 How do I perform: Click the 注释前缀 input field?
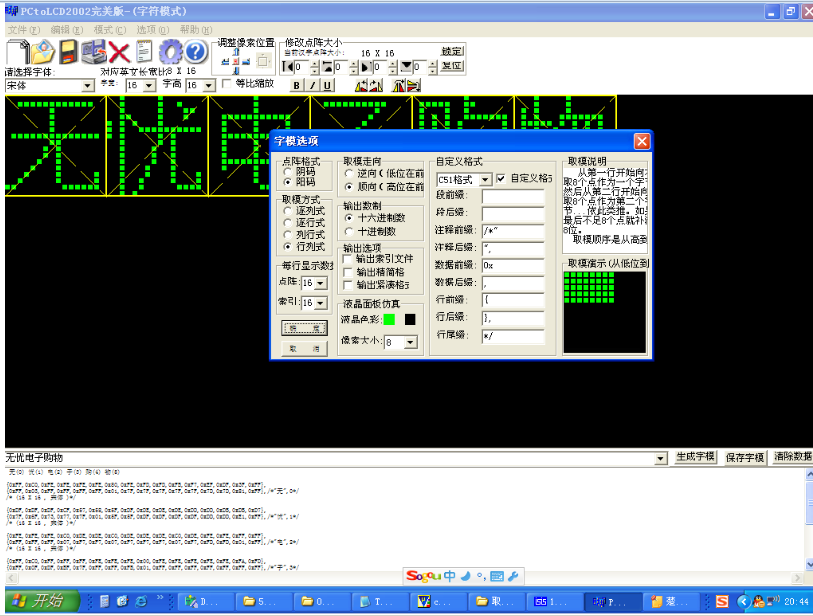coord(513,231)
